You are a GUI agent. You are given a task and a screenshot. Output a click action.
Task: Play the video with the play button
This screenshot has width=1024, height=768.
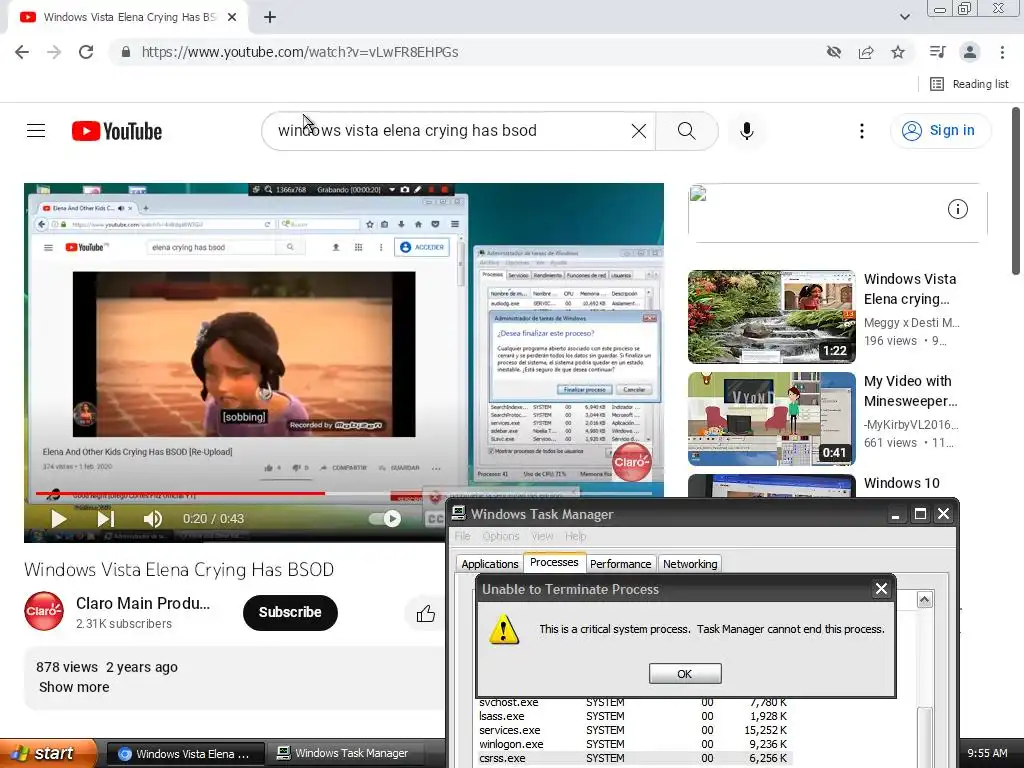click(58, 519)
